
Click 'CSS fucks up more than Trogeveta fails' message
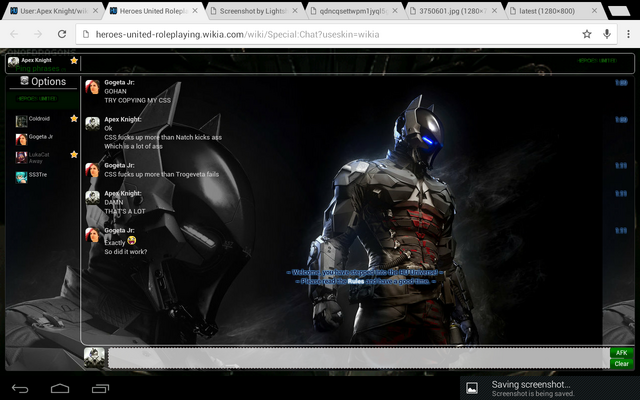162,174
